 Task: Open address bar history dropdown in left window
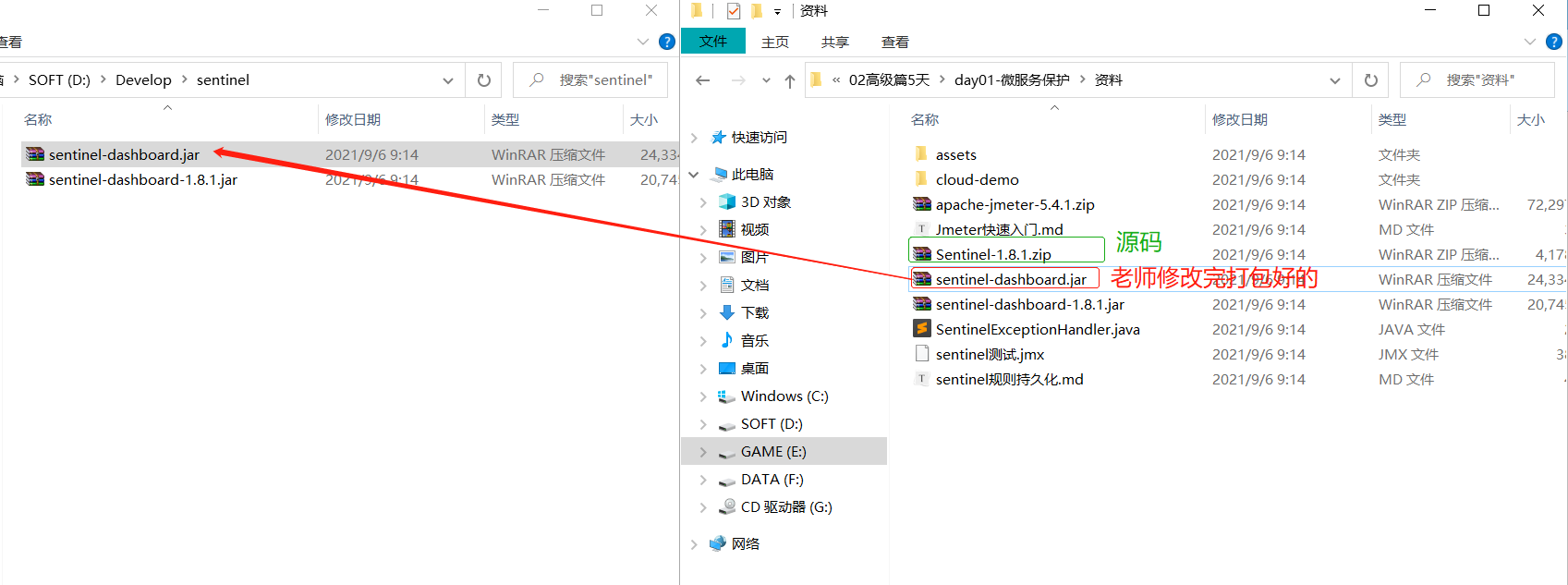pos(448,80)
